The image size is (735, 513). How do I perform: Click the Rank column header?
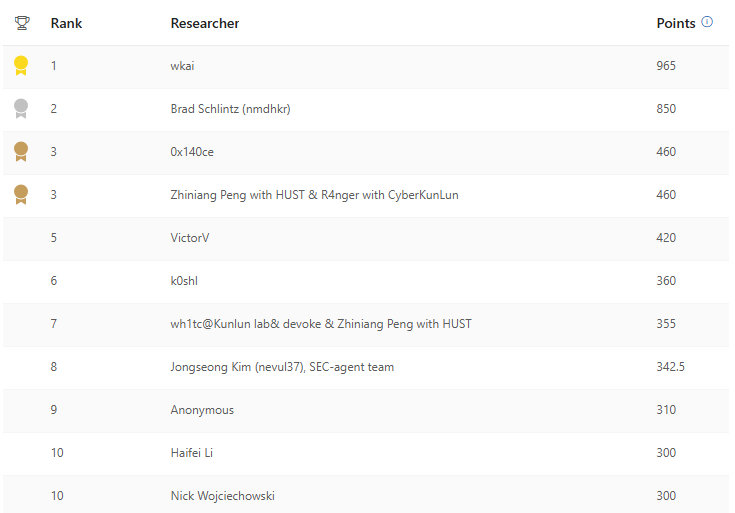point(66,23)
